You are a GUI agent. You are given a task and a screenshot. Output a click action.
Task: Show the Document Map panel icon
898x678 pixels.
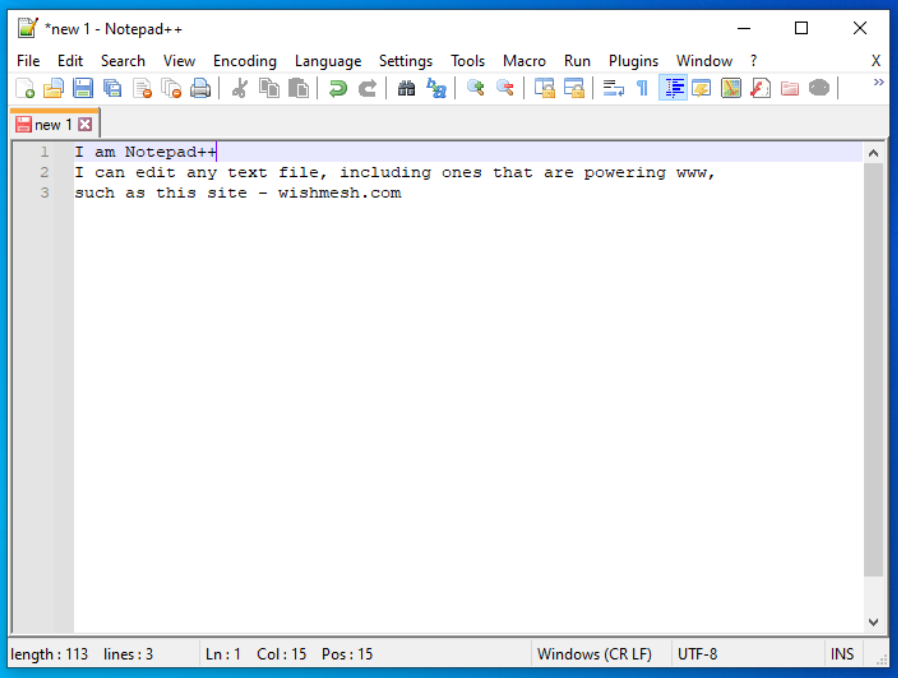tap(731, 88)
